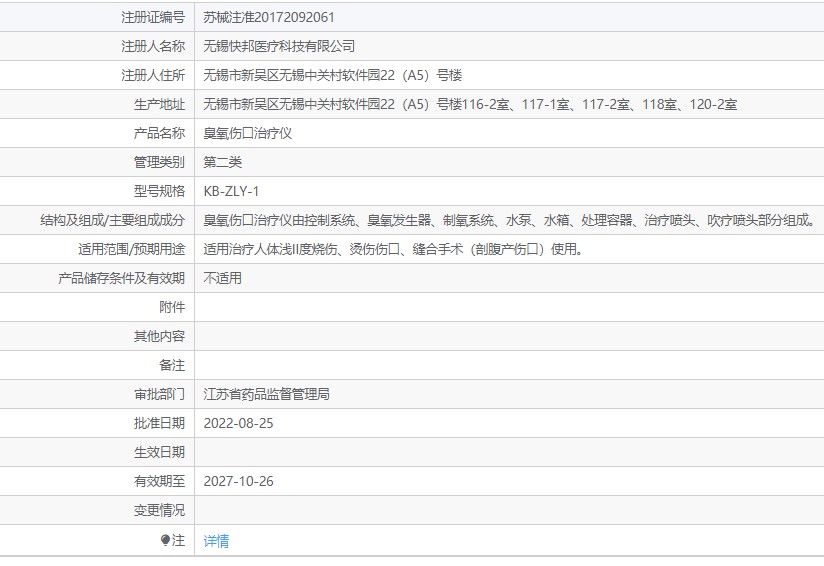
Task: Click the 产品名称 label
Action: (x=159, y=133)
